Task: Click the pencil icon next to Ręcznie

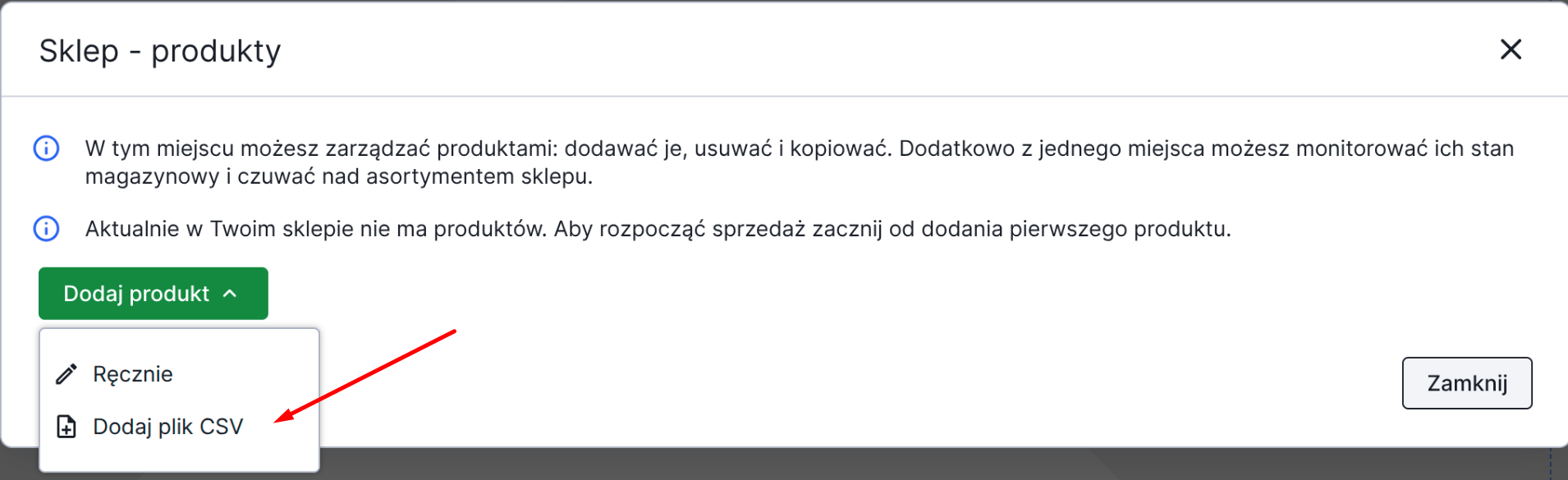Action: click(x=66, y=374)
